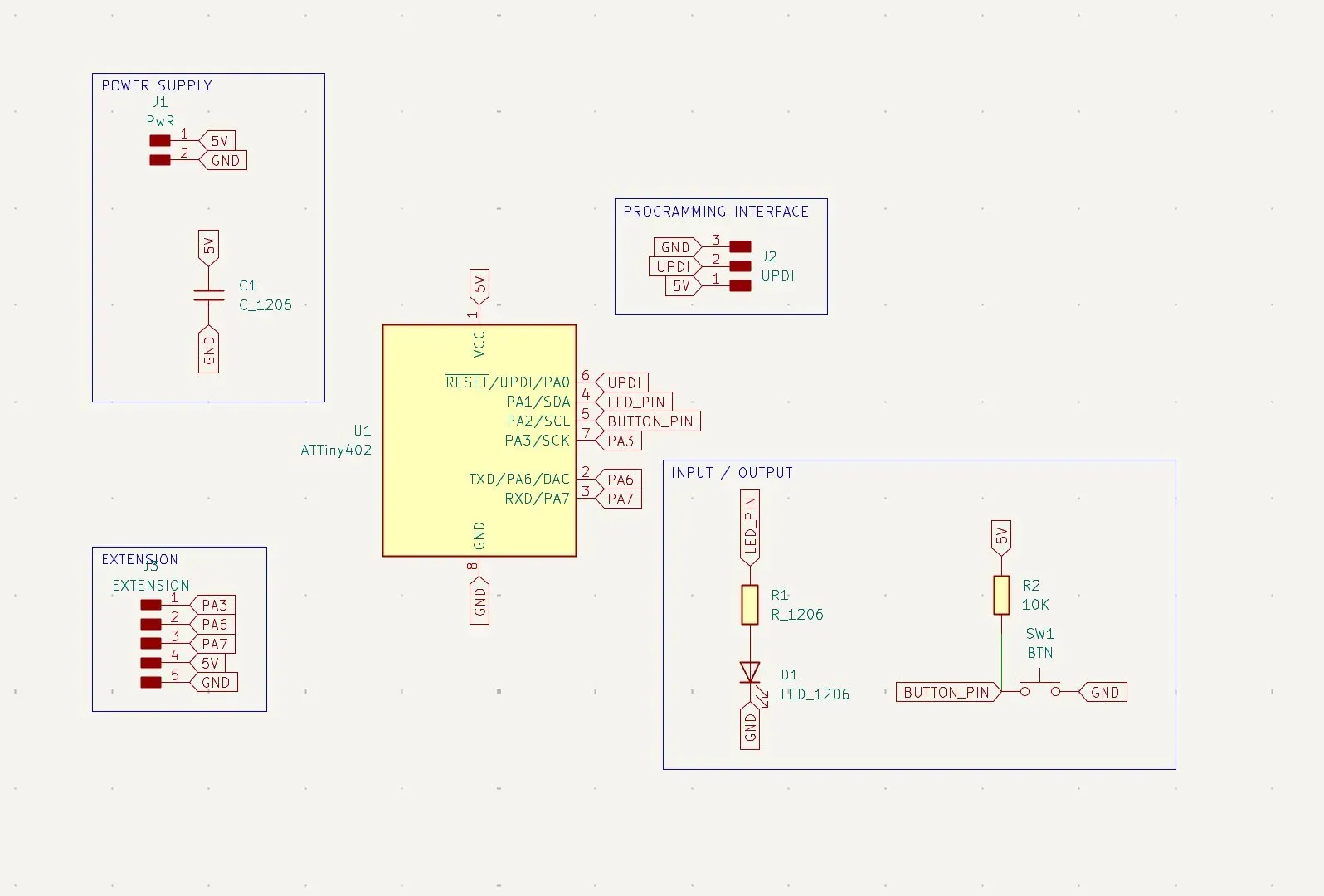Select the BUTTON_PIN label left of SW1

pyautogui.click(x=949, y=692)
